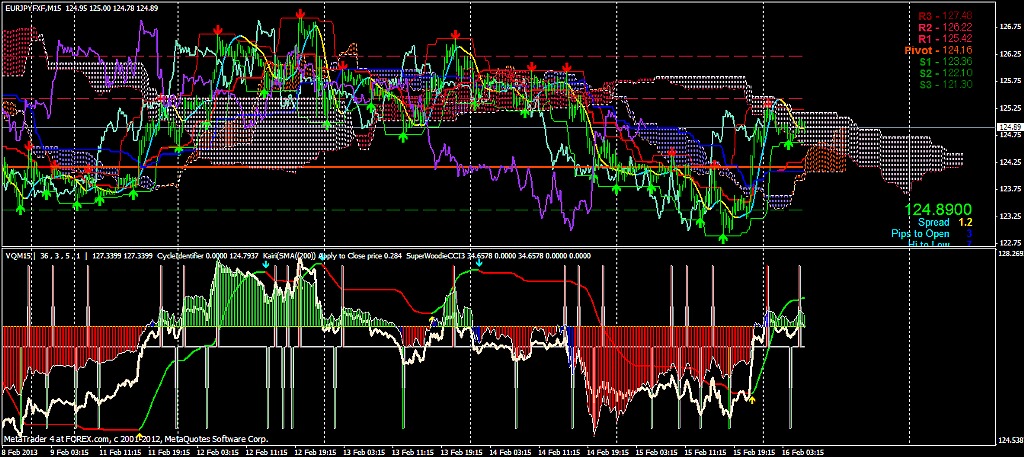
Task: Click the 126.75 level on the price scale
Action: click(1008, 29)
